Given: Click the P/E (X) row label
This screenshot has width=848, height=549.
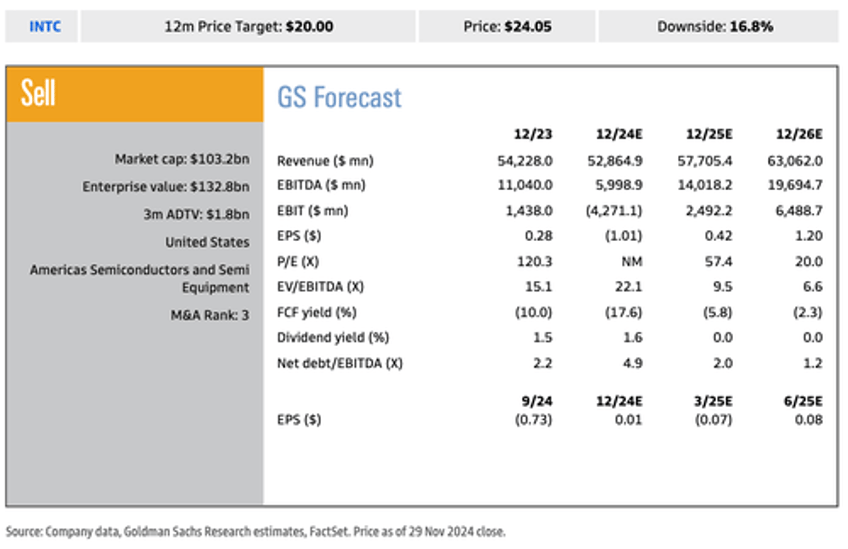Looking at the screenshot, I should point(298,261).
